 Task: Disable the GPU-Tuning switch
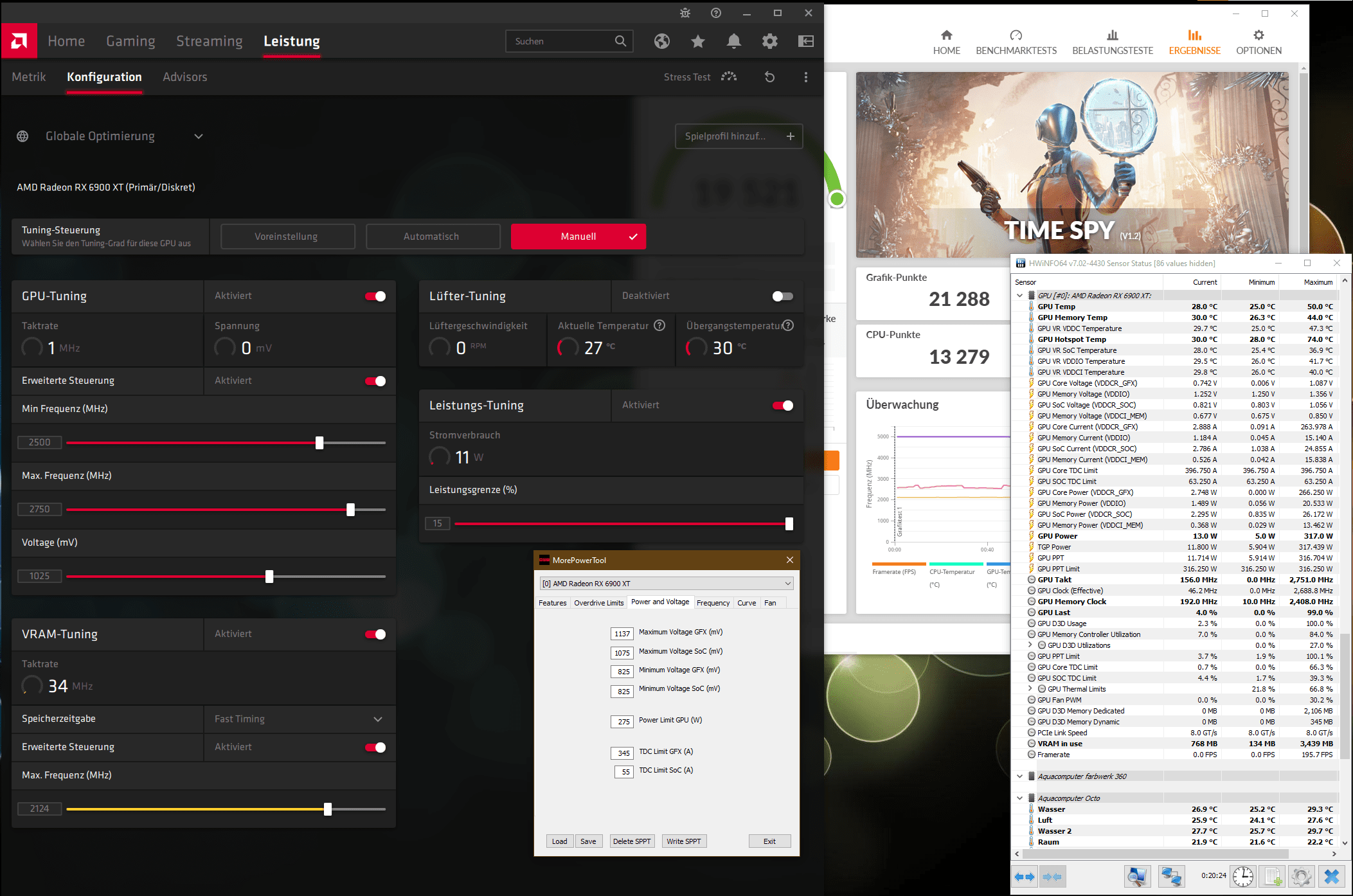[x=375, y=296]
